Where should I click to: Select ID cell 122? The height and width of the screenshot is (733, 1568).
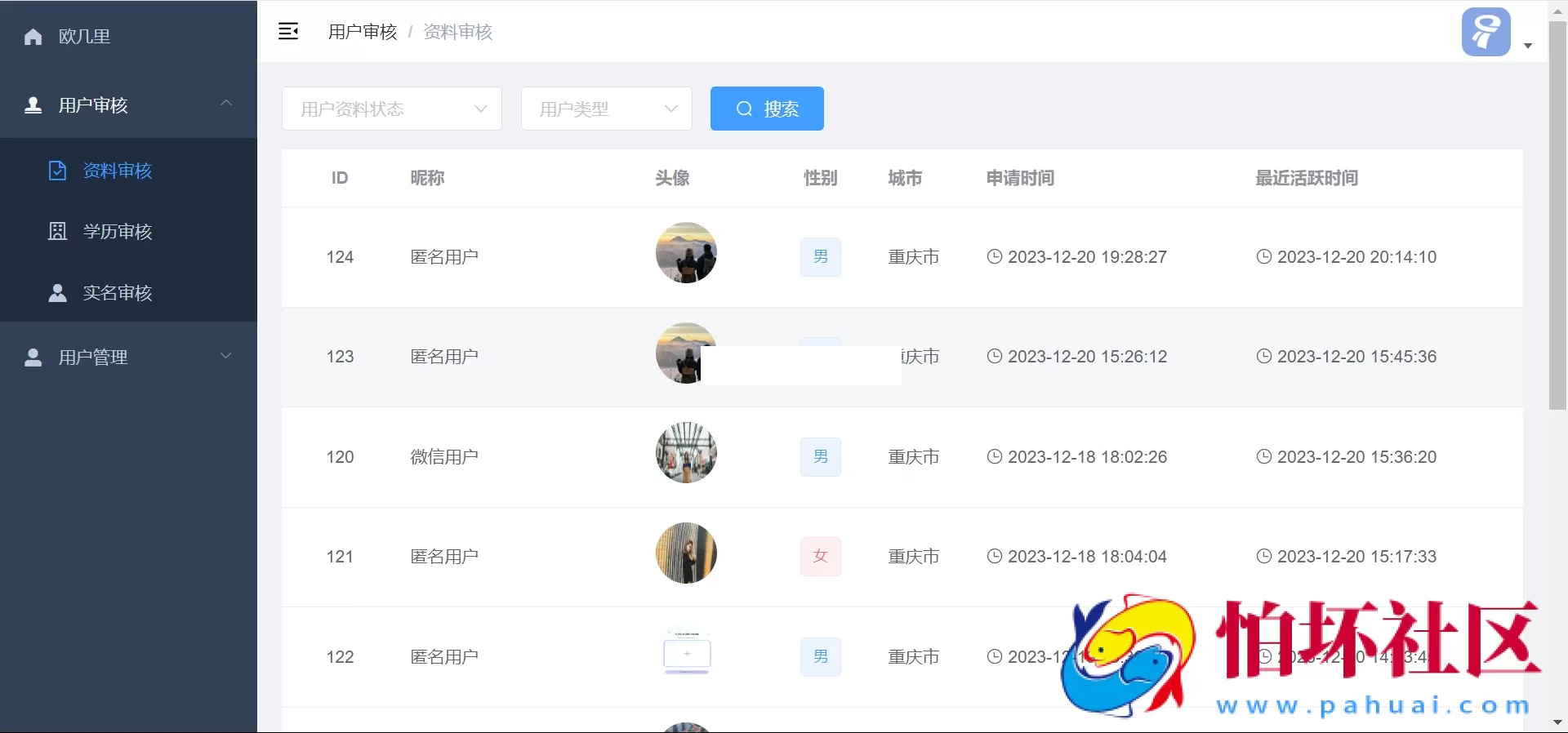340,657
